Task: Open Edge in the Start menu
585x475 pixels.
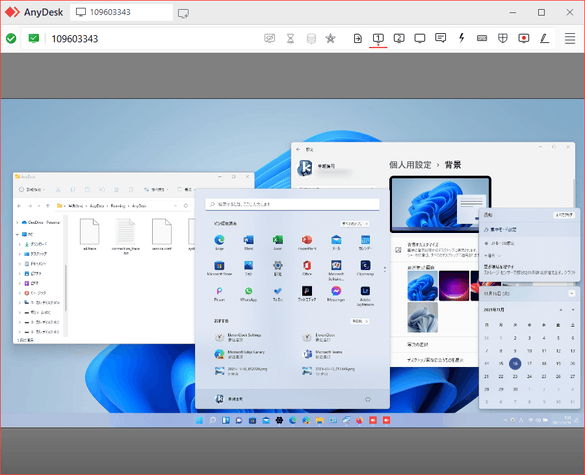Action: (x=219, y=242)
